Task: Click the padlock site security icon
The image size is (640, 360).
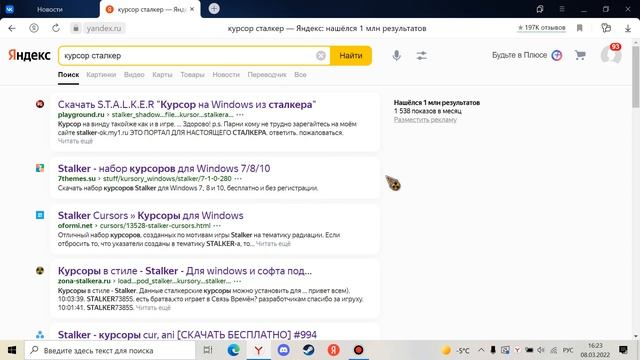Action: point(76,28)
